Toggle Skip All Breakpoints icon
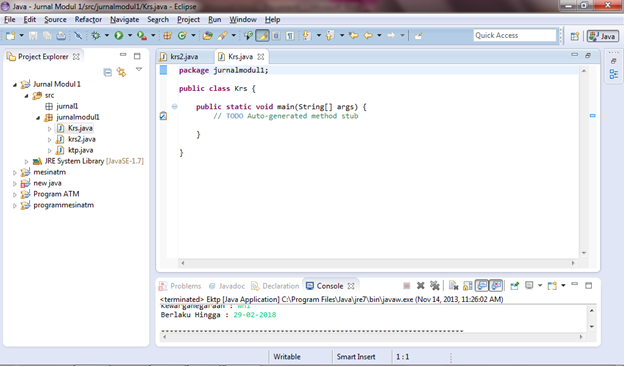Screen dimensions: 625x367 tap(78, 36)
